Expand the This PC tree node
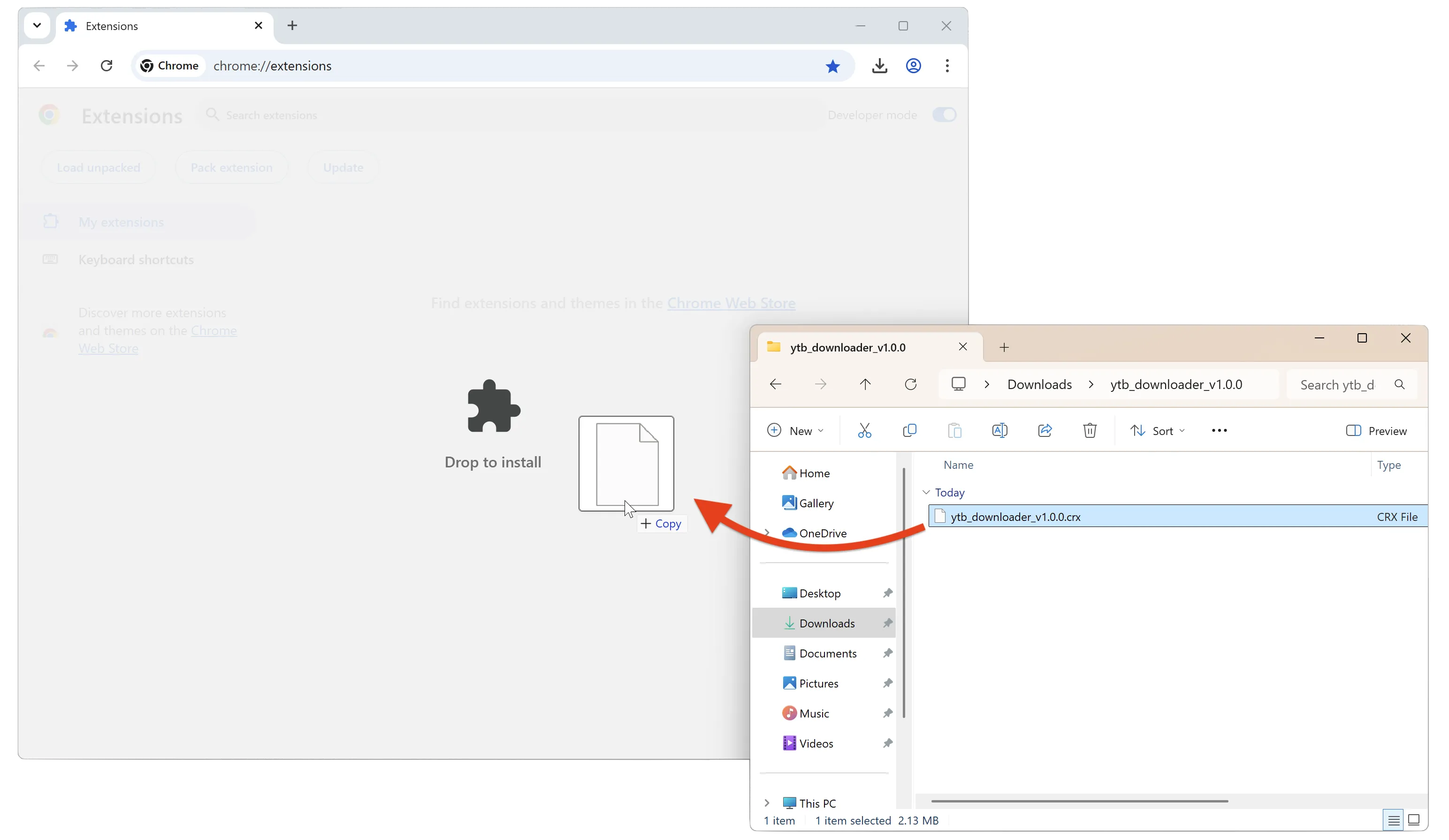The image size is (1449, 840). [766, 803]
